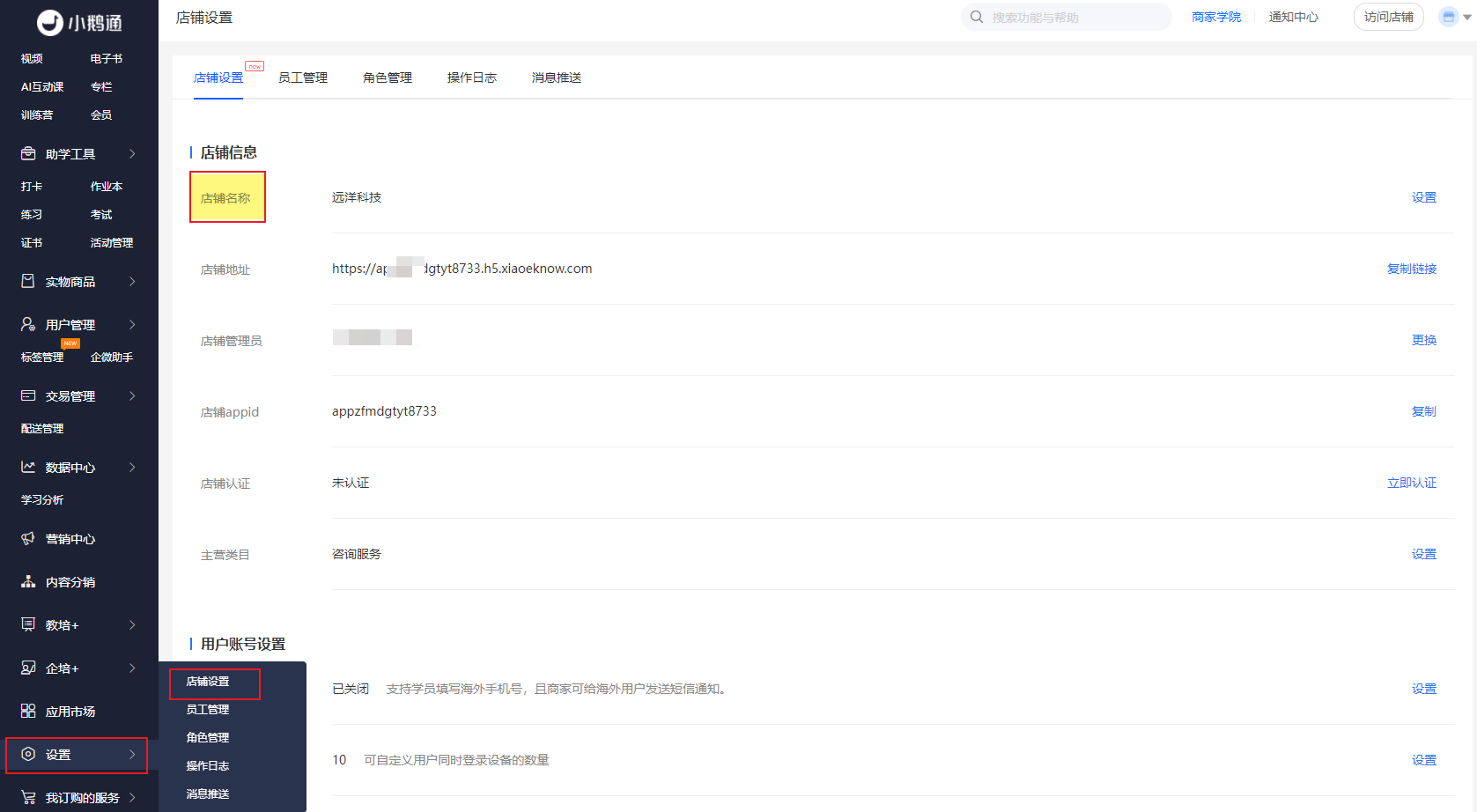The width and height of the screenshot is (1477, 812).
Task: Switch to the 角色管理 tab
Action: [388, 78]
